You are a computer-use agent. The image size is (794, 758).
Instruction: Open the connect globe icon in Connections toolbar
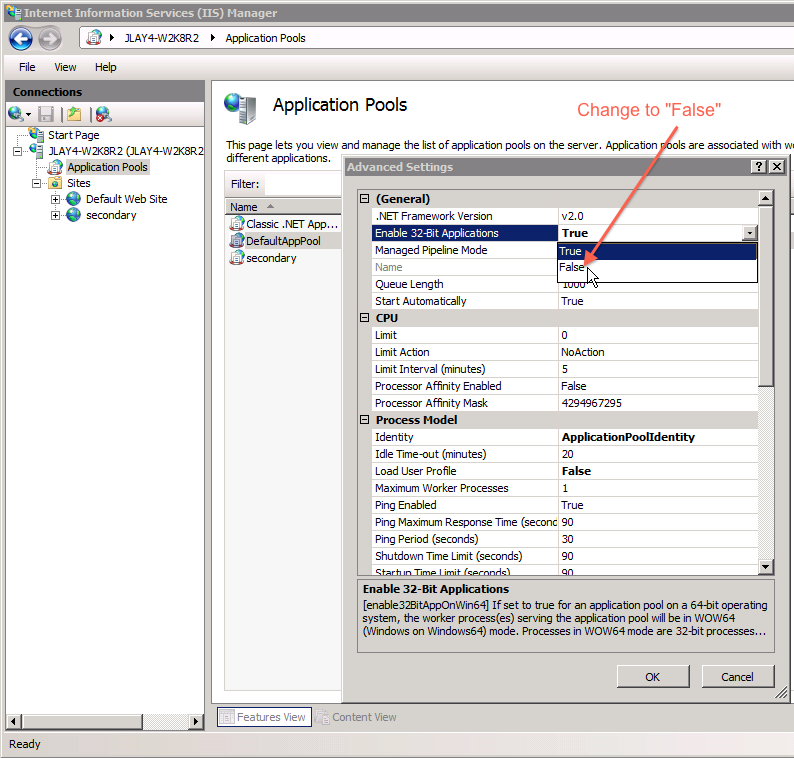[x=16, y=114]
